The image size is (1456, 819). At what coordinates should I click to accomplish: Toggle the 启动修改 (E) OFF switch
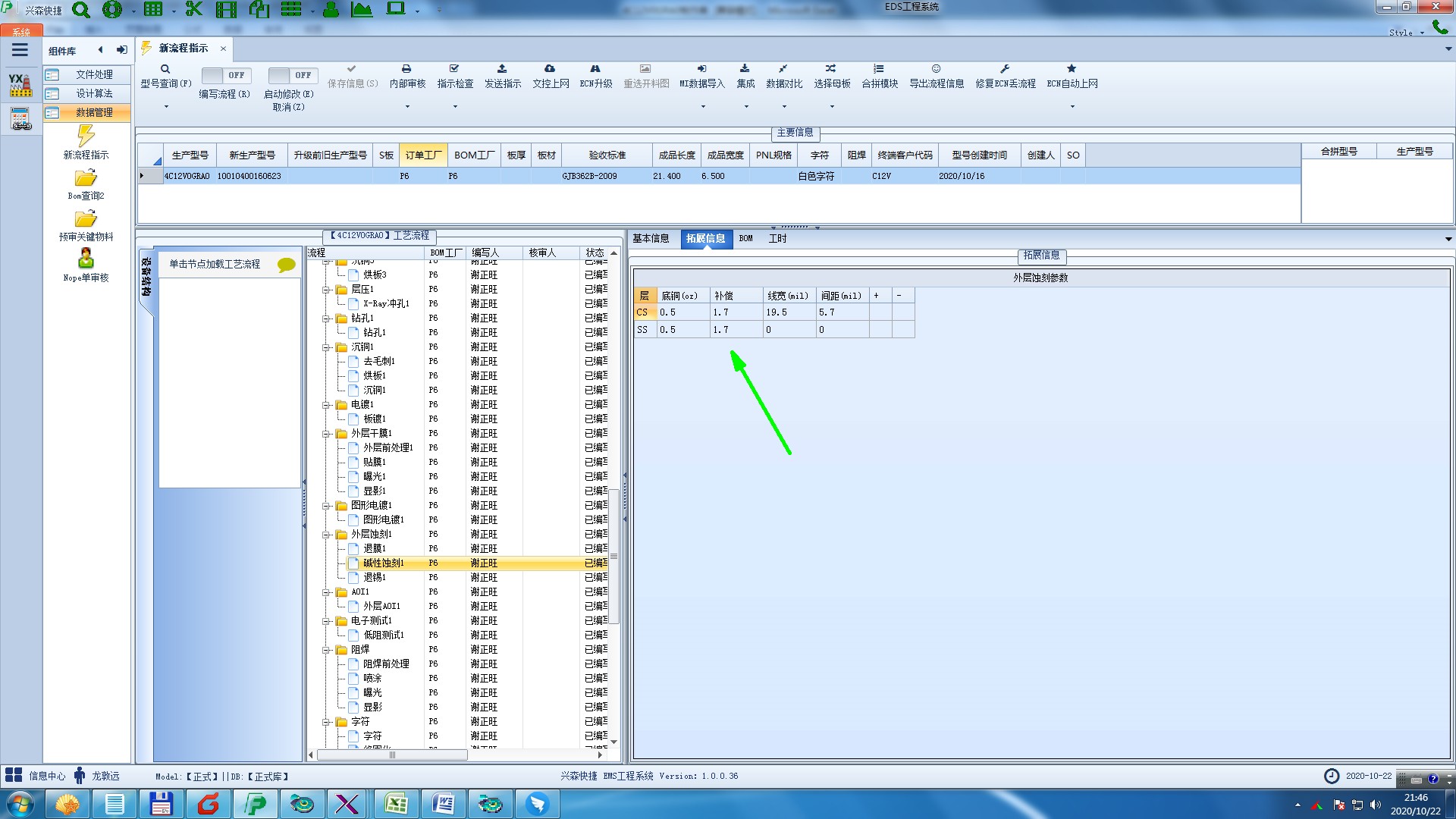pyautogui.click(x=293, y=76)
